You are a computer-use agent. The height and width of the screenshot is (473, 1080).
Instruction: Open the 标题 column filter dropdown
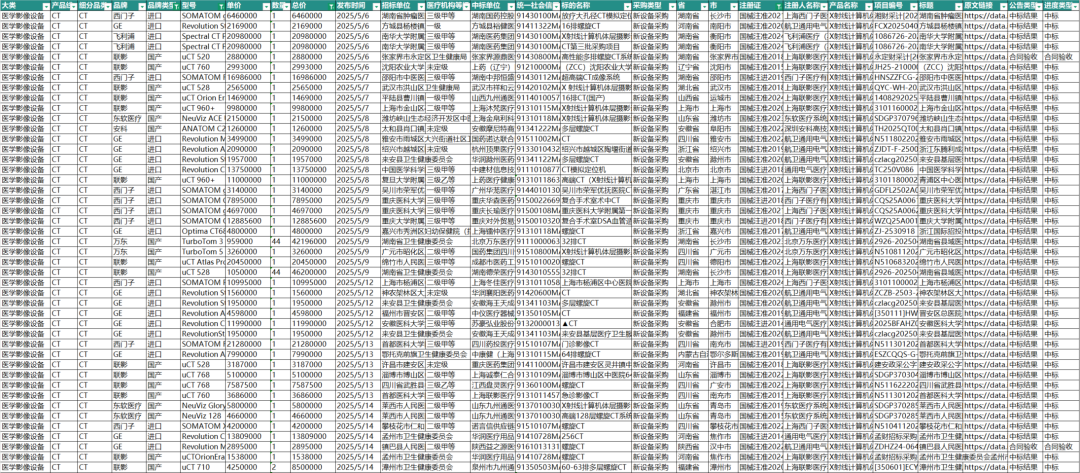(x=957, y=5)
